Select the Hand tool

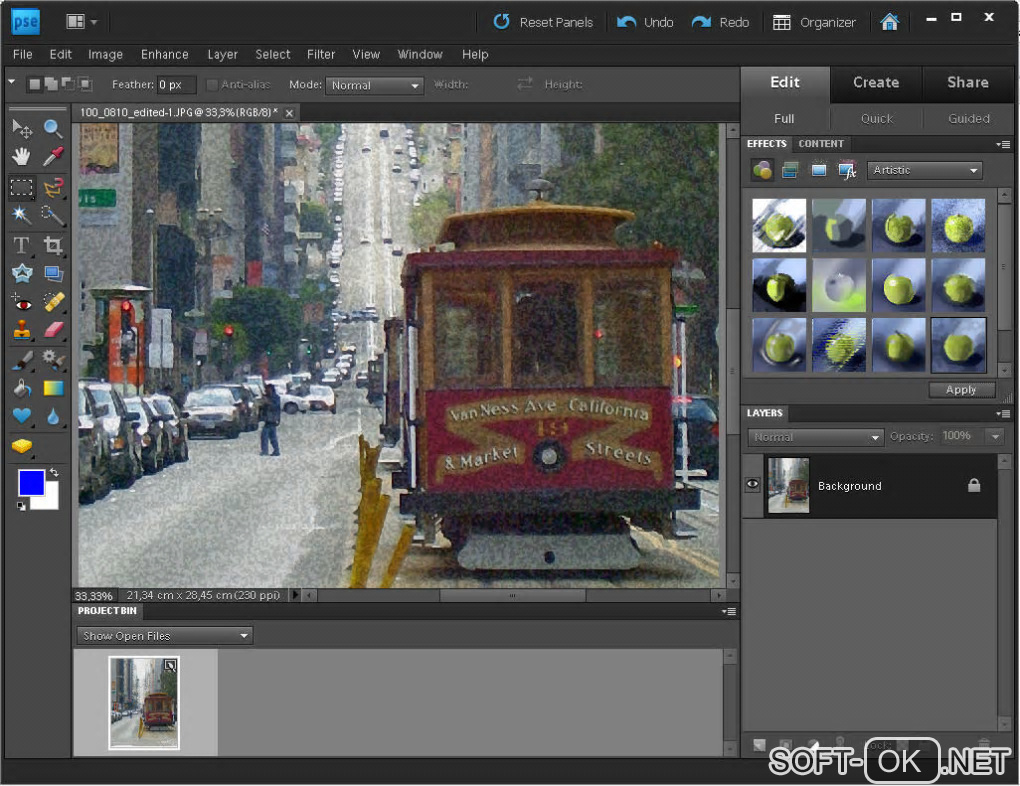(x=22, y=157)
